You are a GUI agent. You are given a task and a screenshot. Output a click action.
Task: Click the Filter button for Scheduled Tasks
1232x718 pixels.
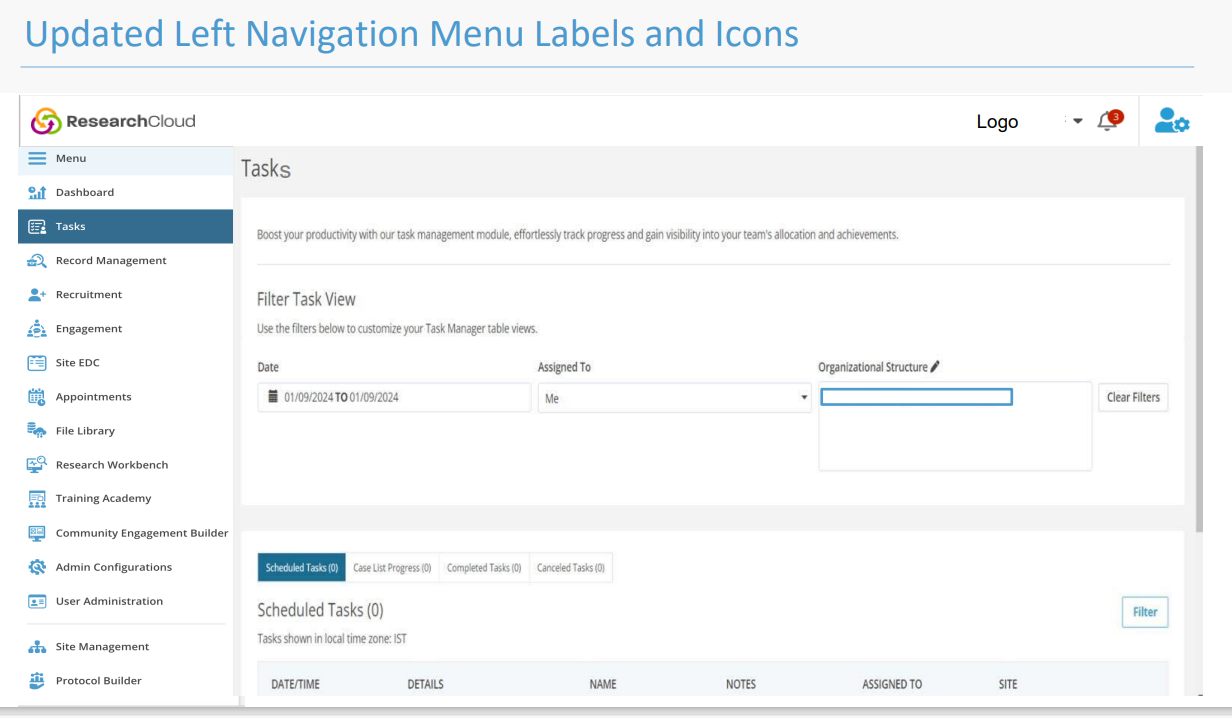click(1145, 612)
